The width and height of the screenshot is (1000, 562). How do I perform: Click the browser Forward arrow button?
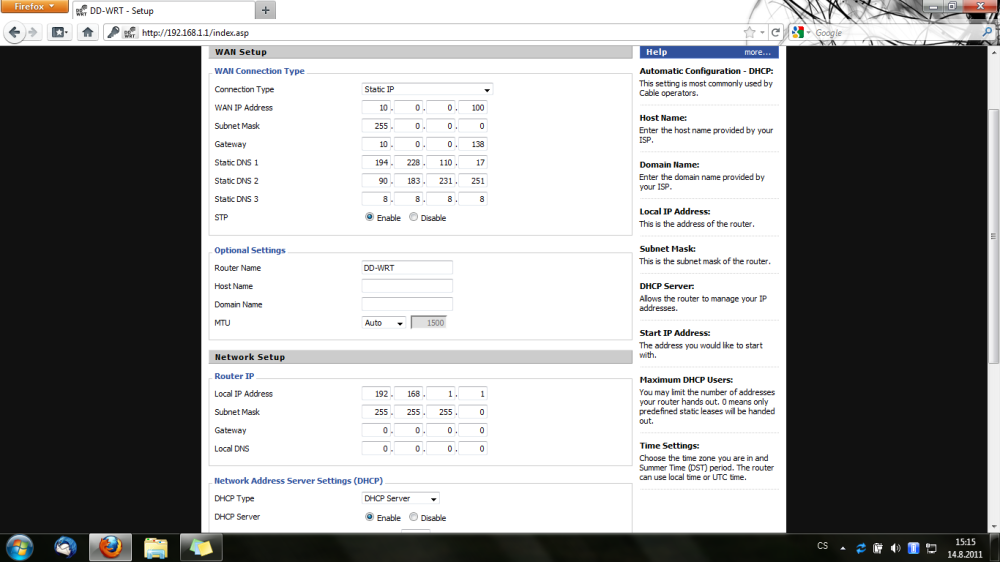[33, 32]
